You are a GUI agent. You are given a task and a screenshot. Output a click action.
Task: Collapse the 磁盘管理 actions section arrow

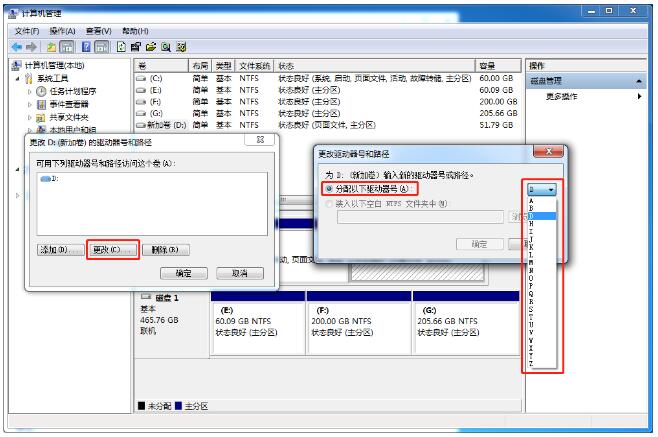coord(639,81)
